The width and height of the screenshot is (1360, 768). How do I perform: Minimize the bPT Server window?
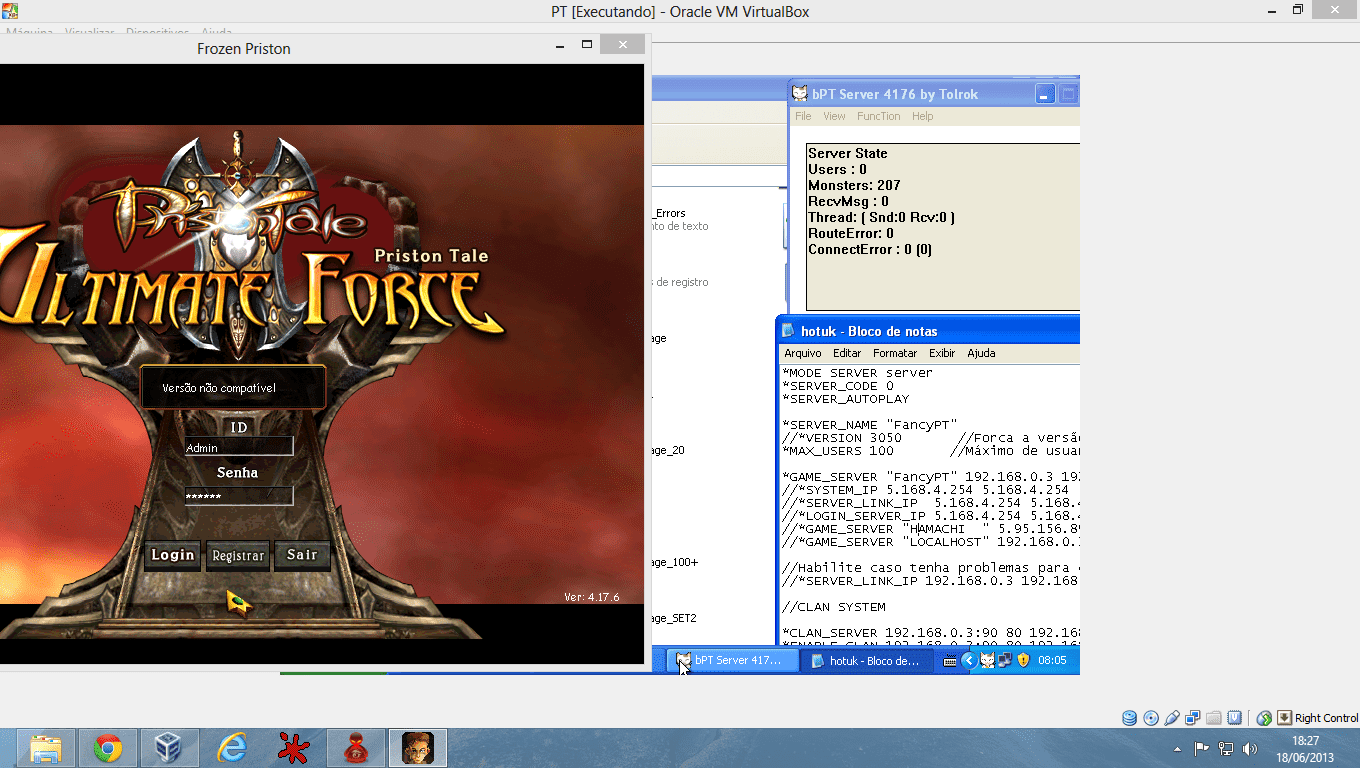[x=1045, y=94]
